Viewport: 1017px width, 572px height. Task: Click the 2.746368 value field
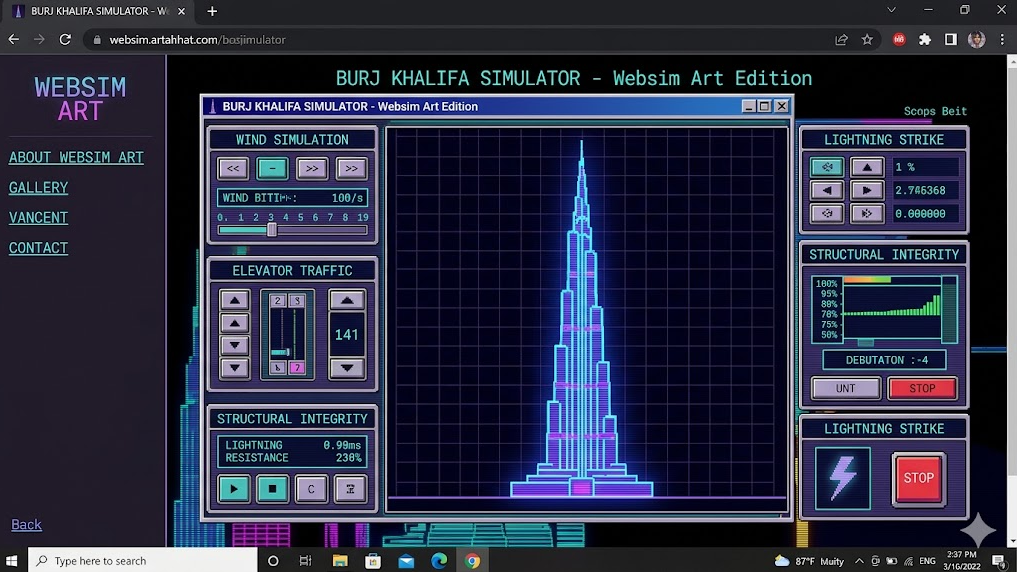[x=925, y=191]
